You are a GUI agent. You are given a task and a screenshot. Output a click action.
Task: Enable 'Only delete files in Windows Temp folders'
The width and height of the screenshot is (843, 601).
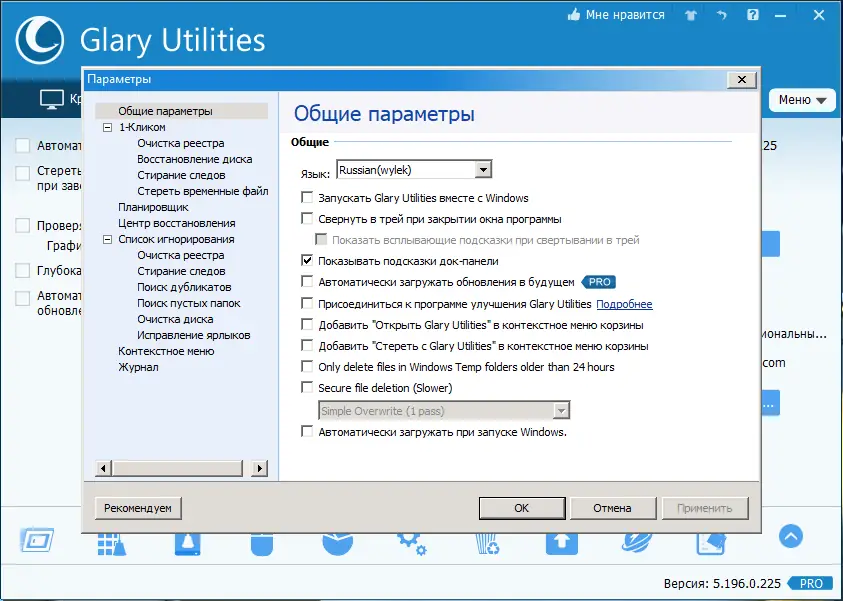[307, 367]
